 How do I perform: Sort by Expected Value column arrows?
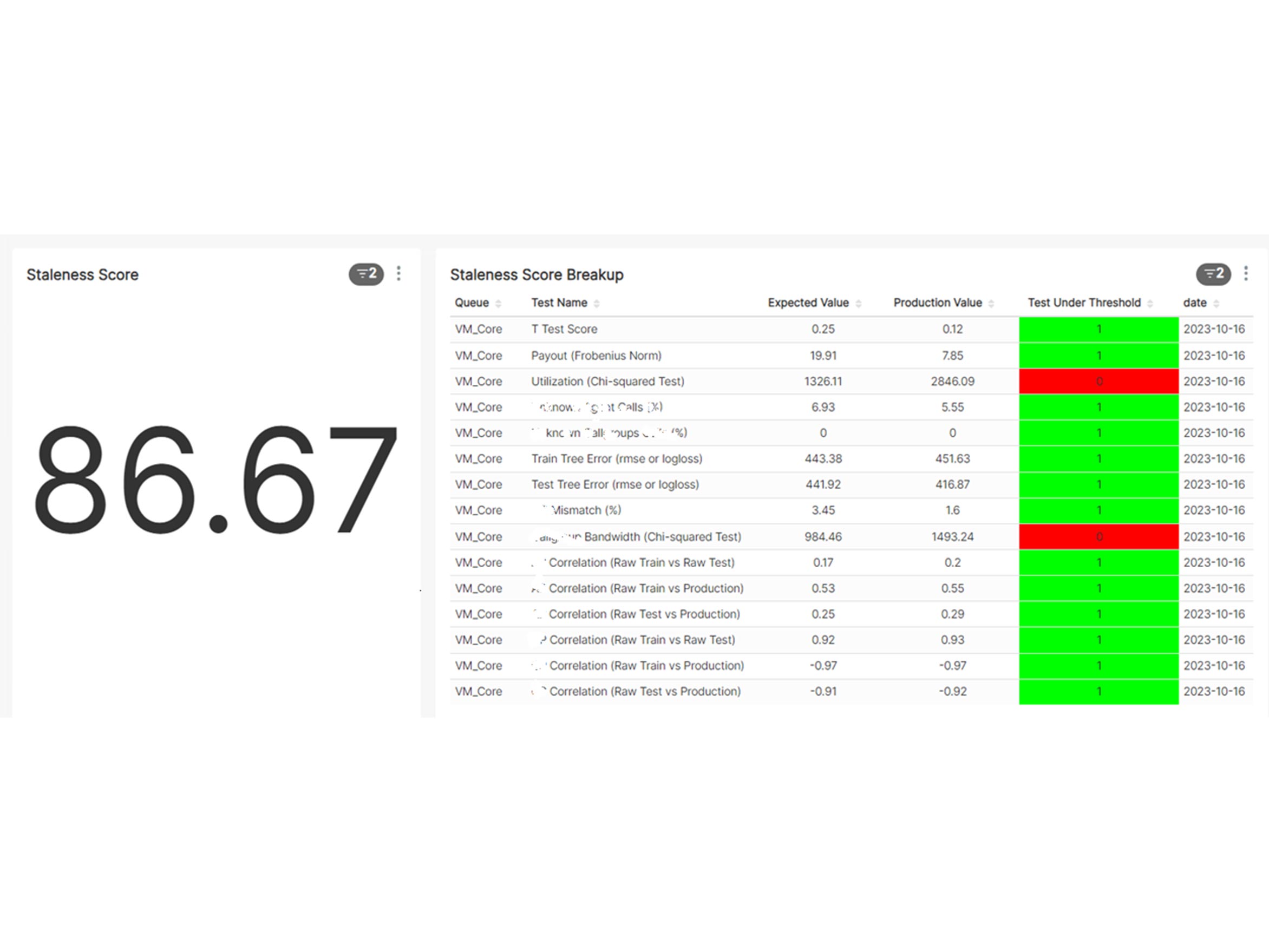tap(858, 304)
